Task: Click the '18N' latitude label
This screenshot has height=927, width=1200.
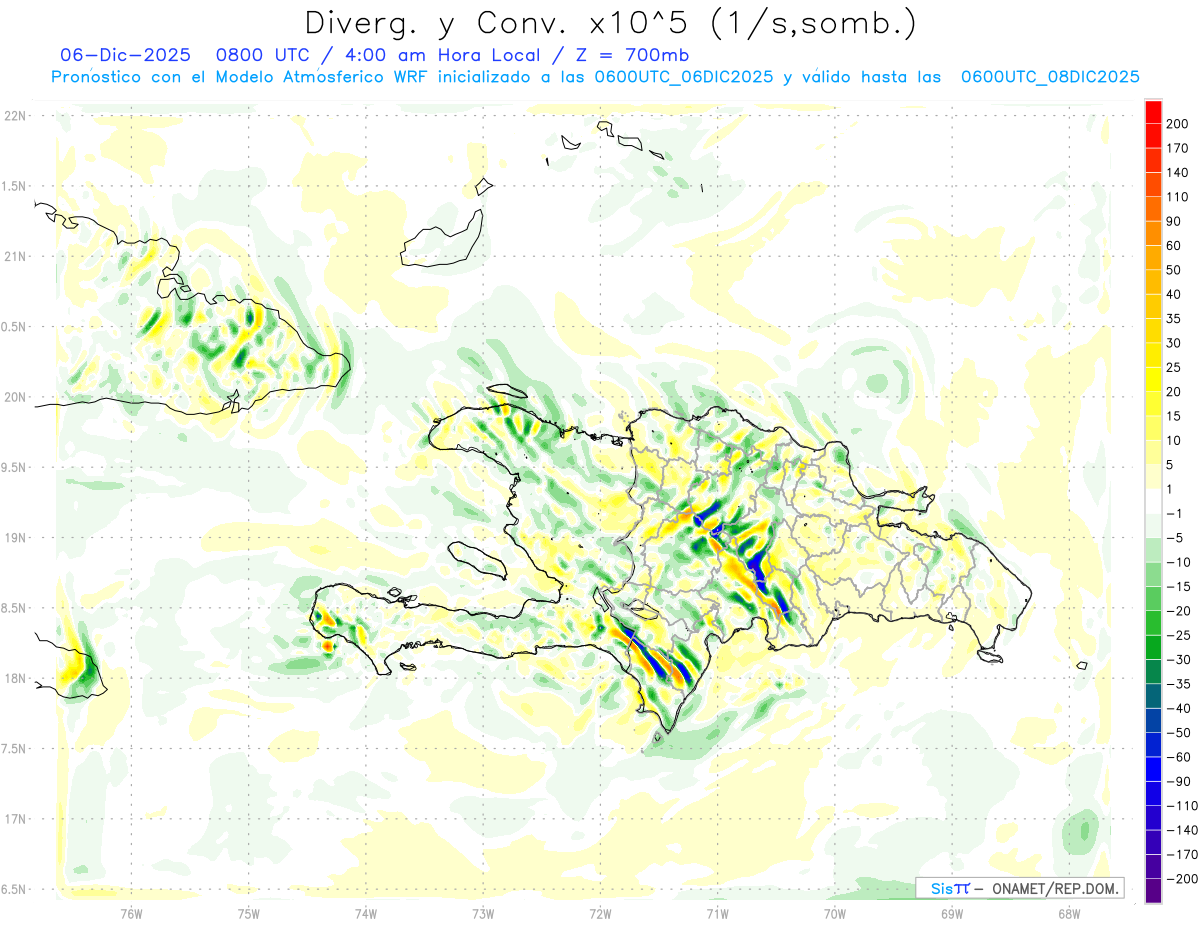Action: [x=15, y=679]
